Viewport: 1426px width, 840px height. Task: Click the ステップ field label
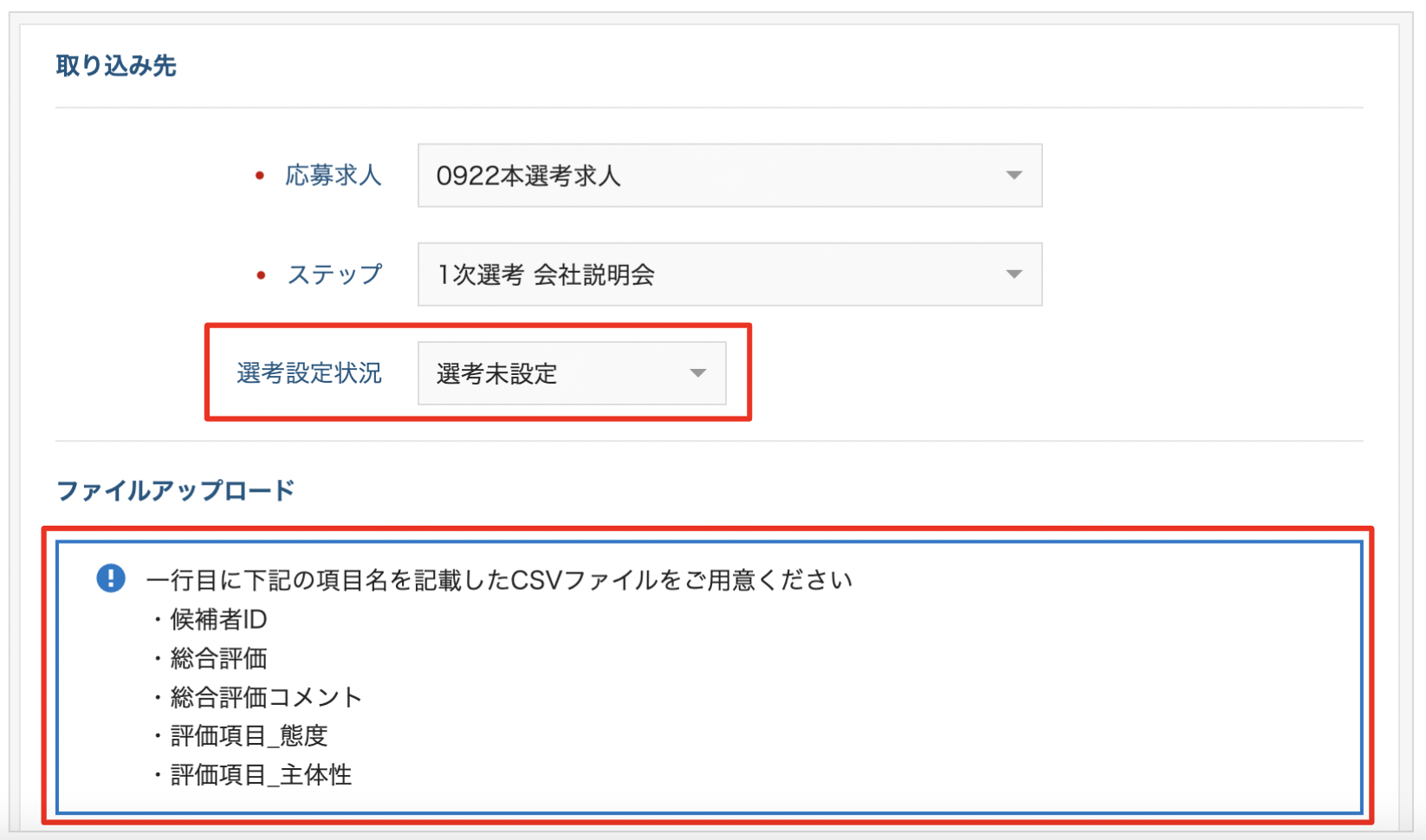[x=334, y=275]
